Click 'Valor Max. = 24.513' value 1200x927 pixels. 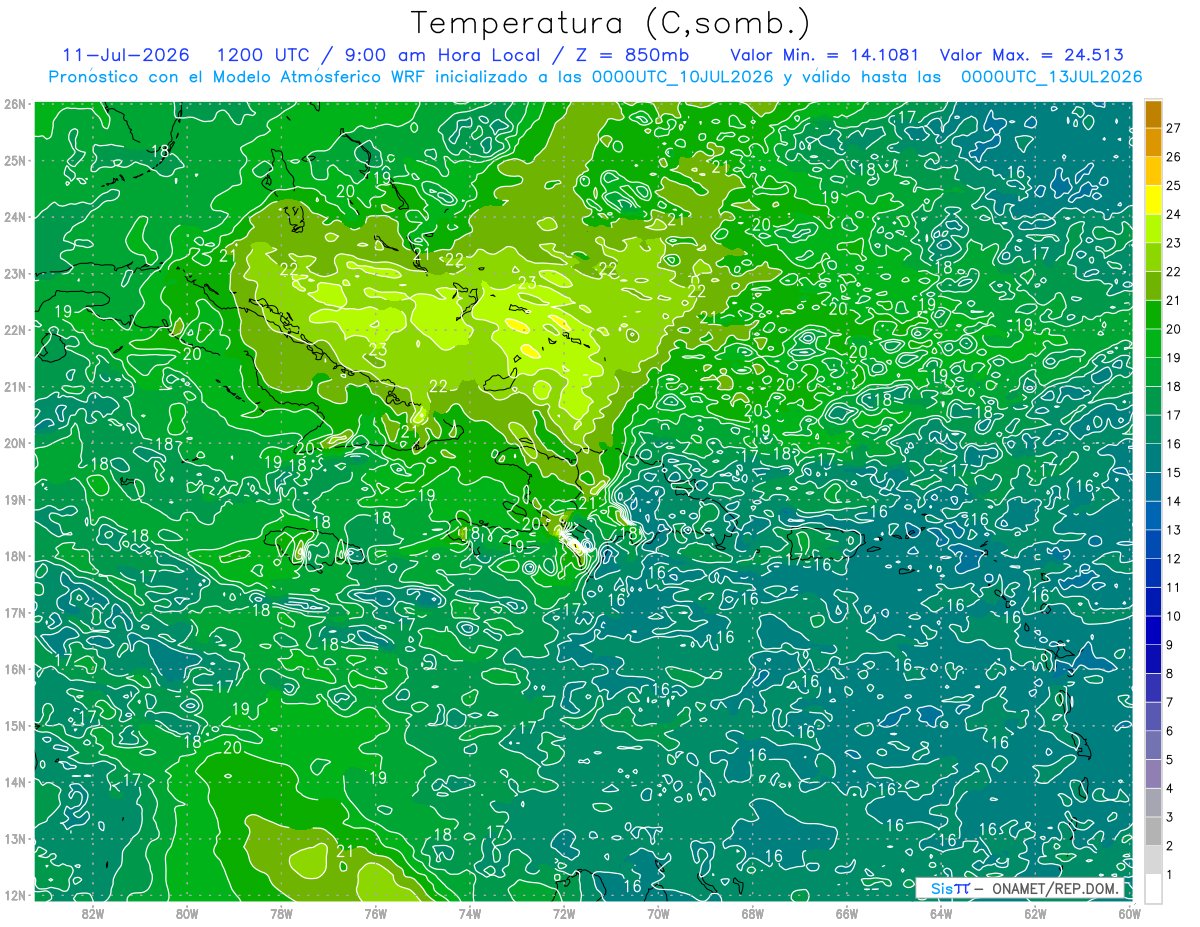coord(1031,55)
